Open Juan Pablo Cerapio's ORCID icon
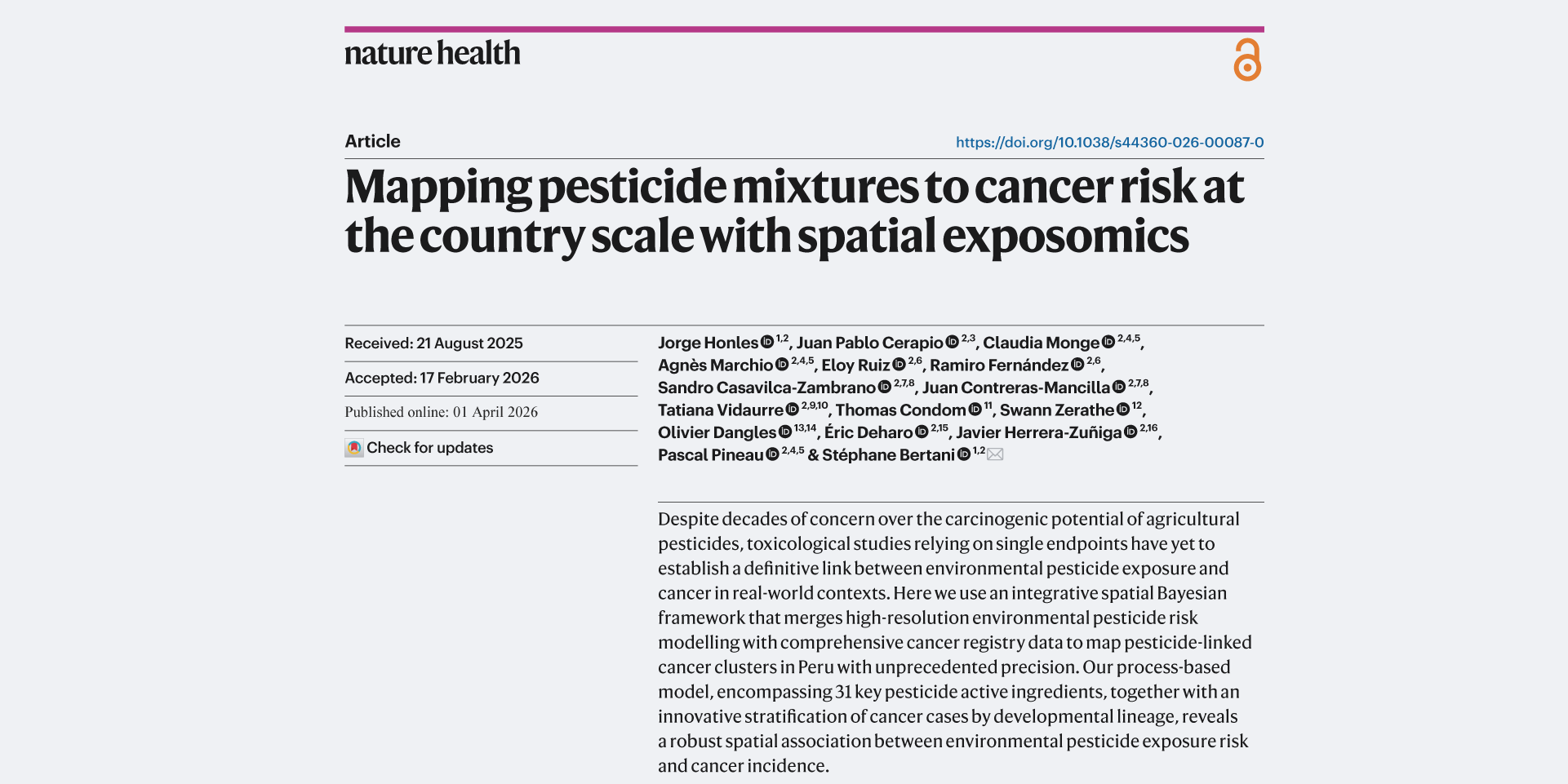1568x784 pixels. click(x=952, y=343)
